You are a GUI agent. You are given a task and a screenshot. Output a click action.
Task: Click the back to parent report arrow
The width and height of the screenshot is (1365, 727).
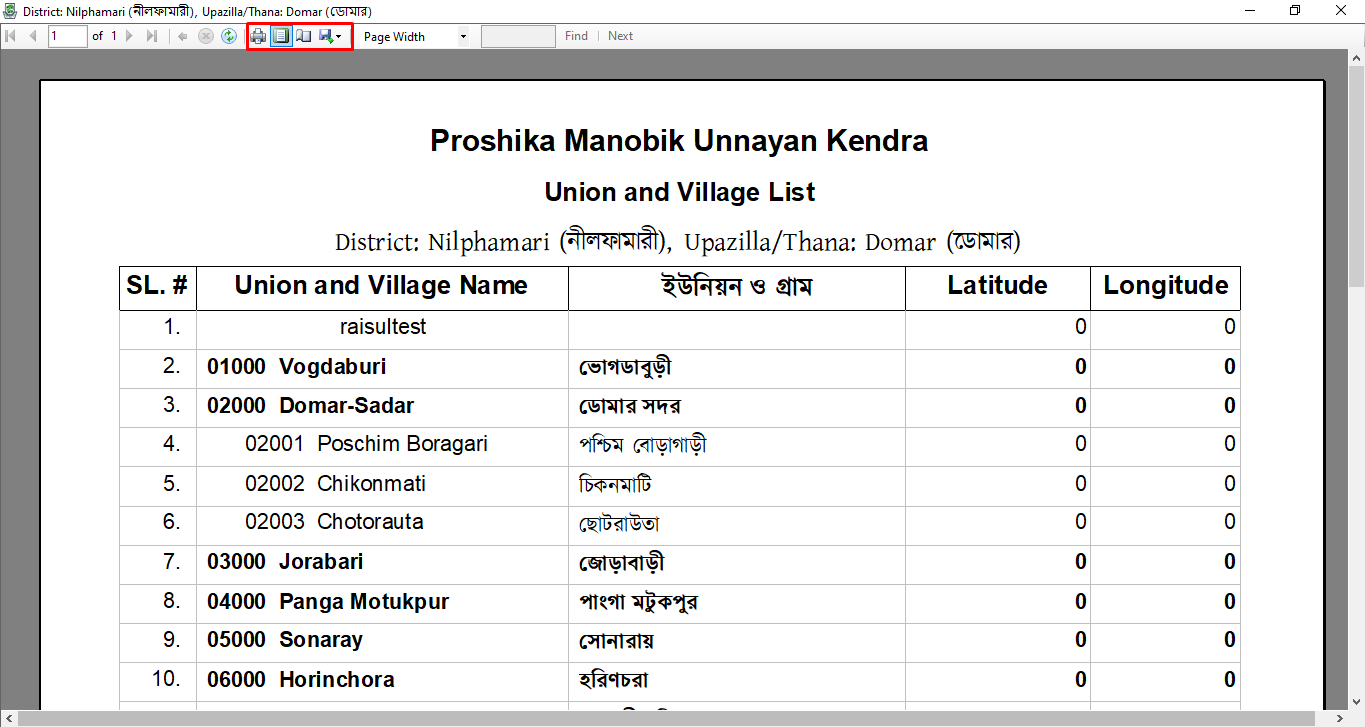tap(183, 36)
